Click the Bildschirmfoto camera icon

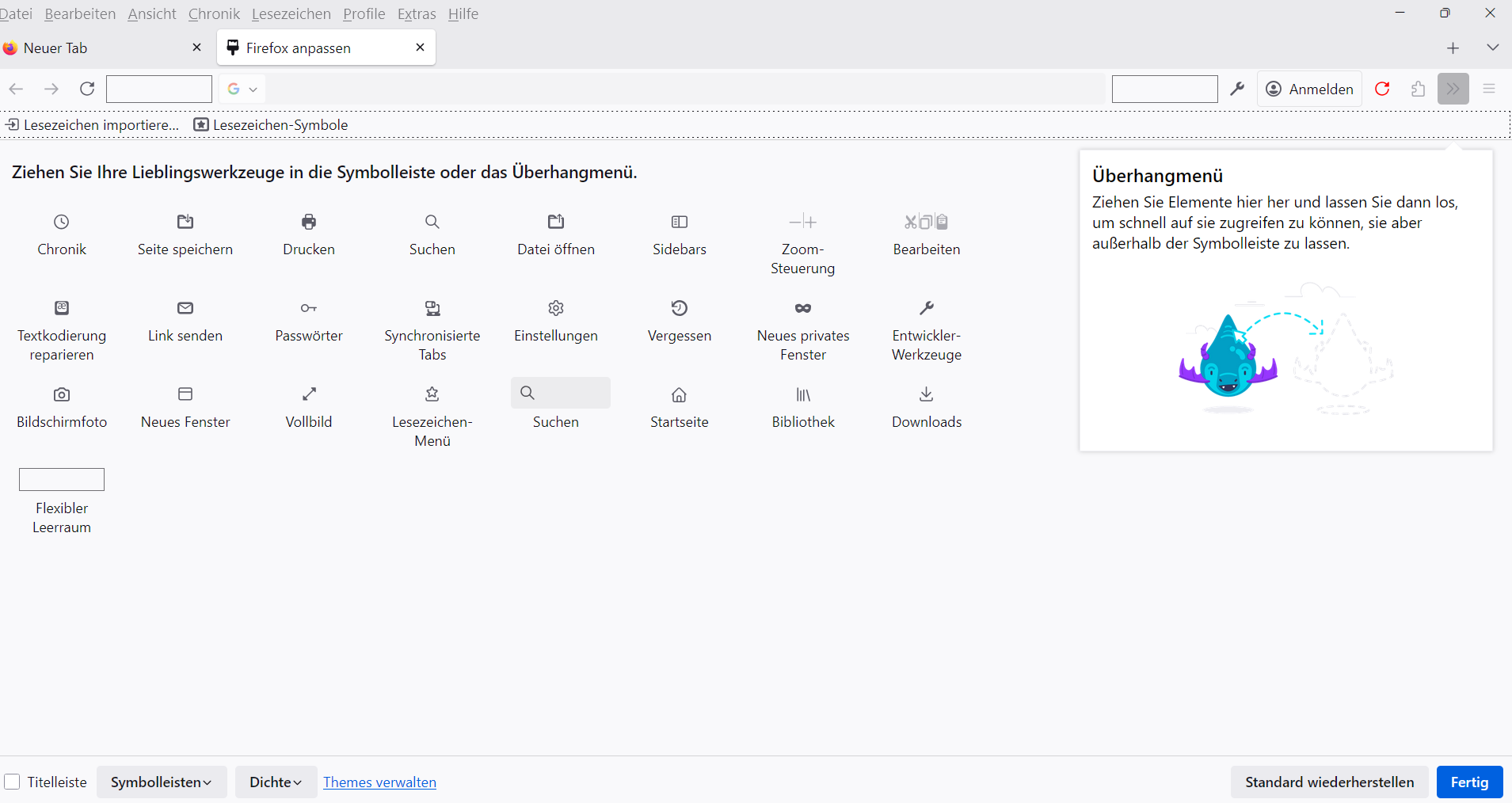[x=62, y=394]
